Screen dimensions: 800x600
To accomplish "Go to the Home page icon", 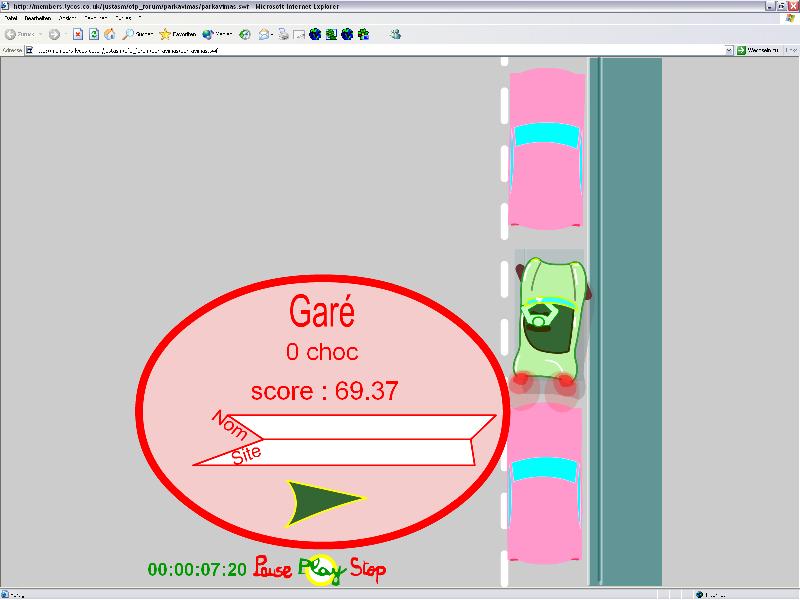I will click(109, 34).
